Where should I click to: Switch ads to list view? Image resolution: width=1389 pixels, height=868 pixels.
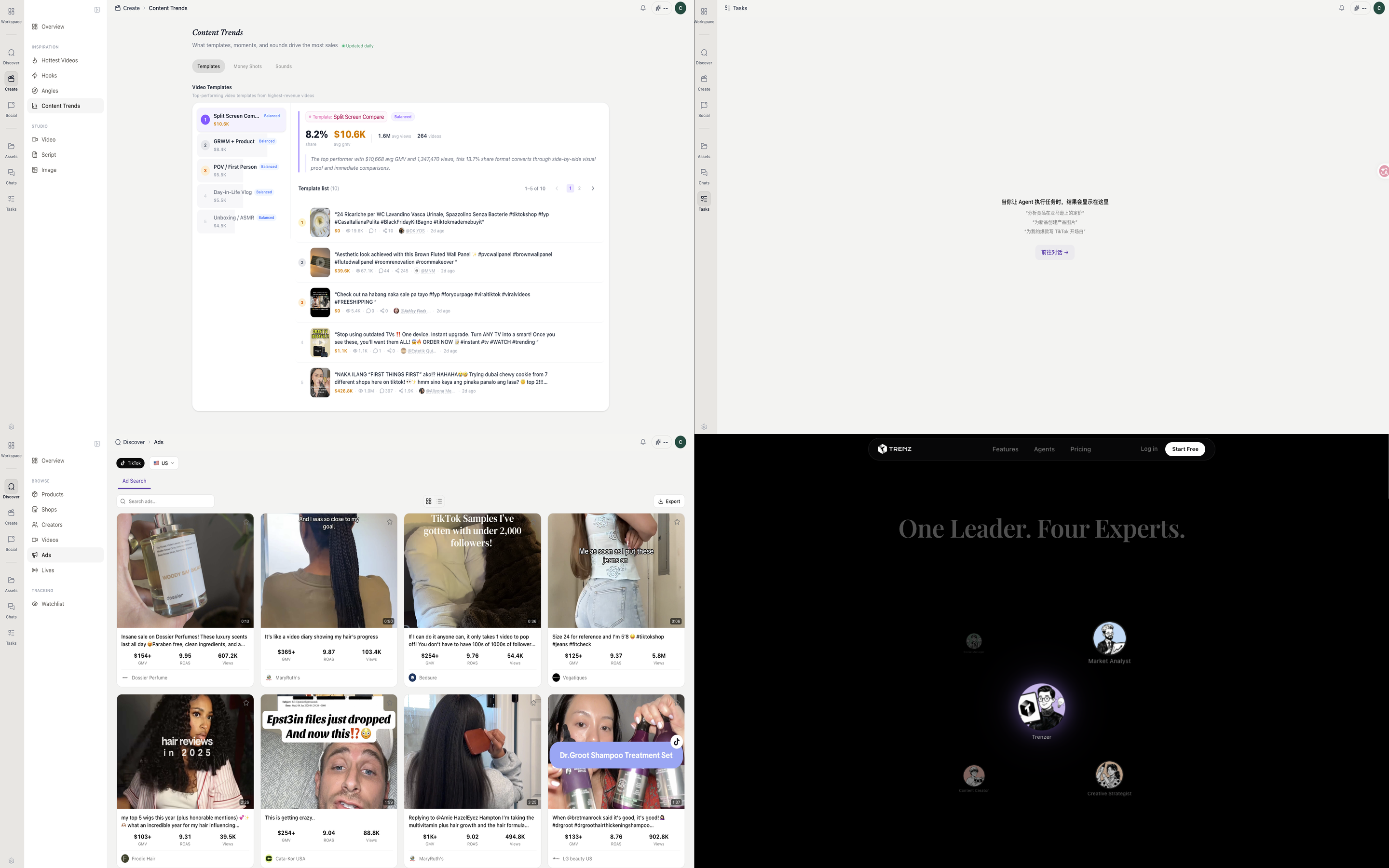point(440,501)
